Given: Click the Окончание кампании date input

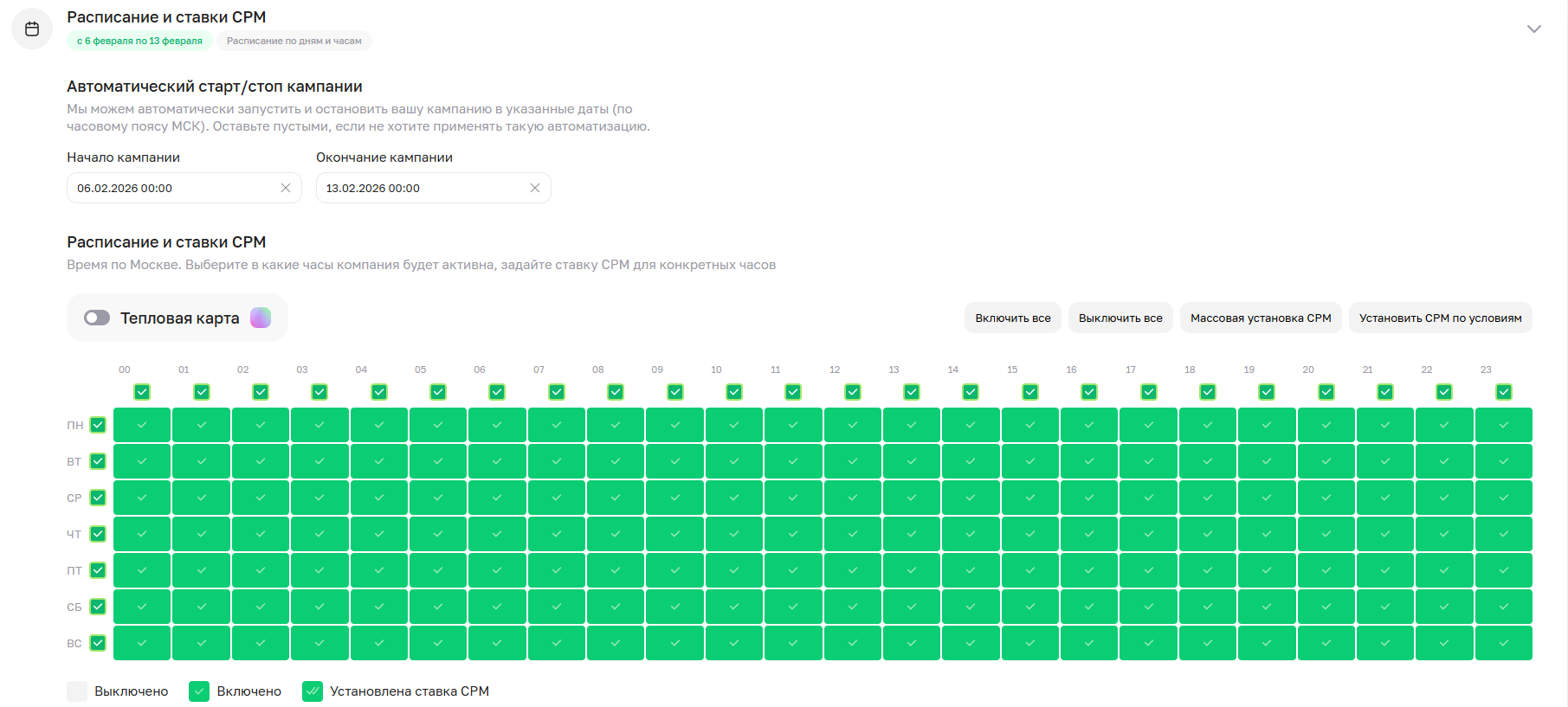Looking at the screenshot, I should pyautogui.click(x=423, y=188).
